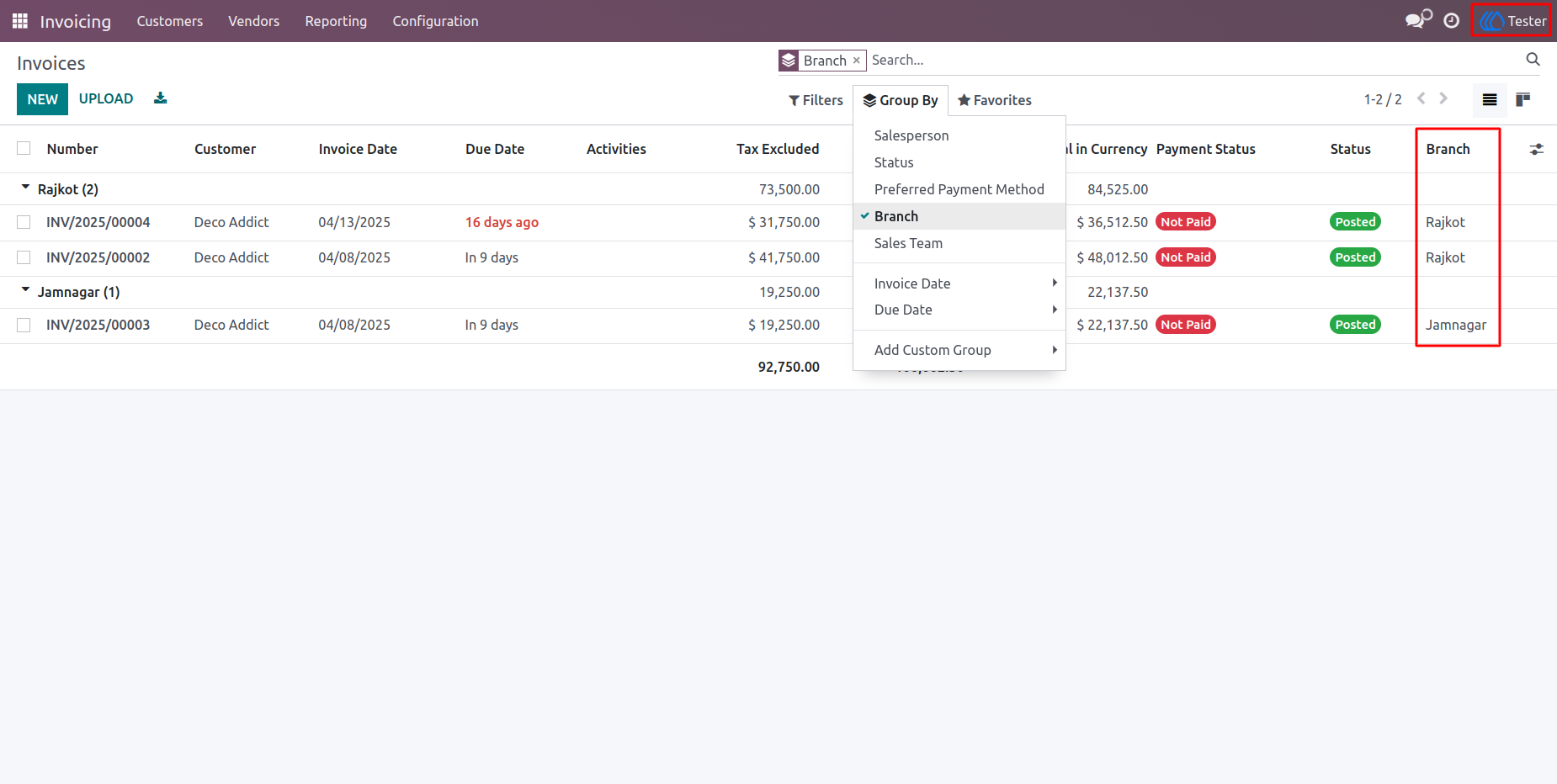The height and width of the screenshot is (784, 1557).
Task: Click the download export icon
Action: tap(161, 98)
